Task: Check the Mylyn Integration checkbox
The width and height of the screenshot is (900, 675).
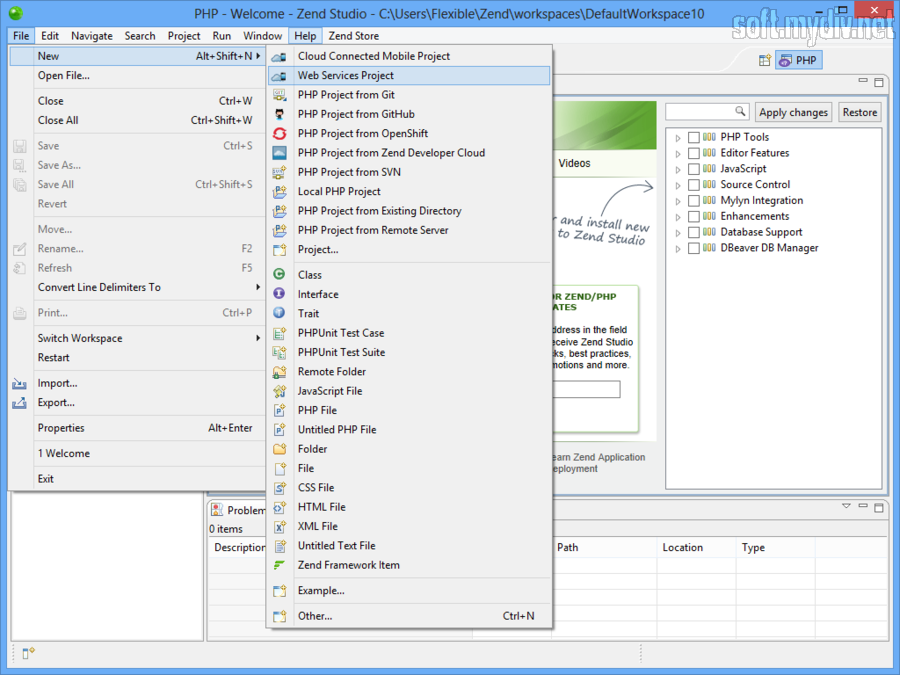Action: pyautogui.click(x=693, y=201)
